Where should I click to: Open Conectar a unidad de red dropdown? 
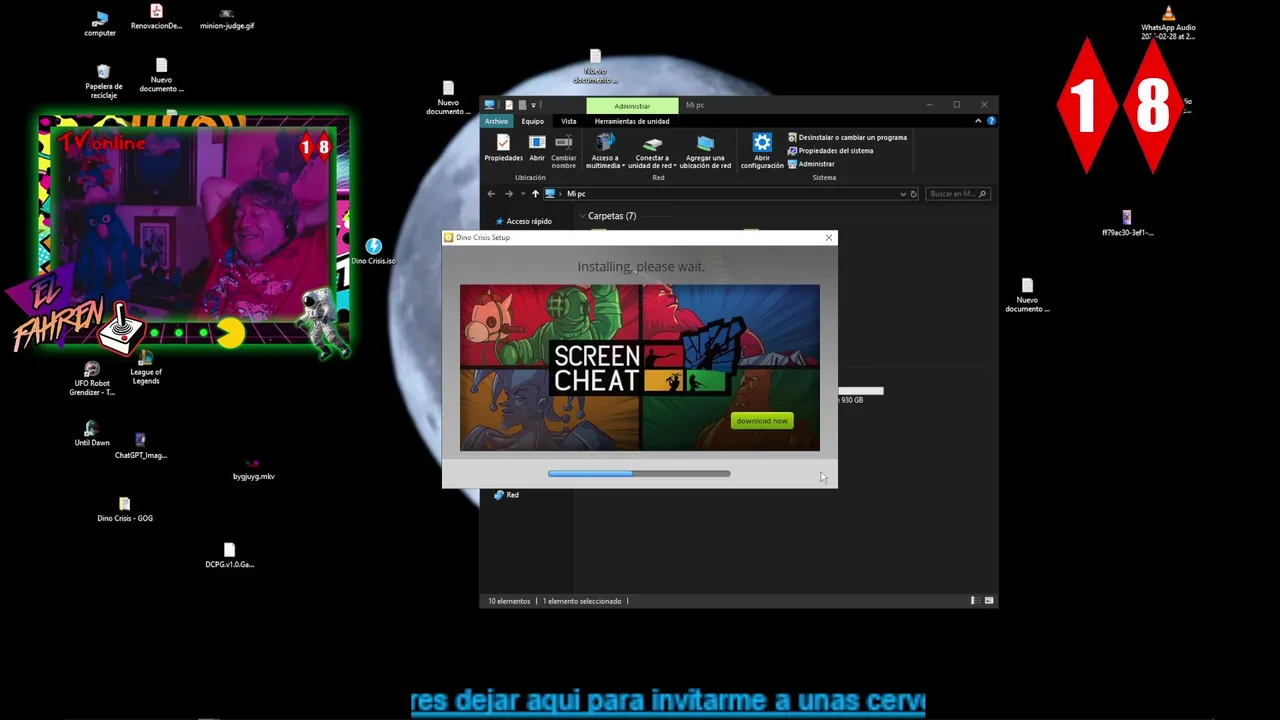(652, 151)
